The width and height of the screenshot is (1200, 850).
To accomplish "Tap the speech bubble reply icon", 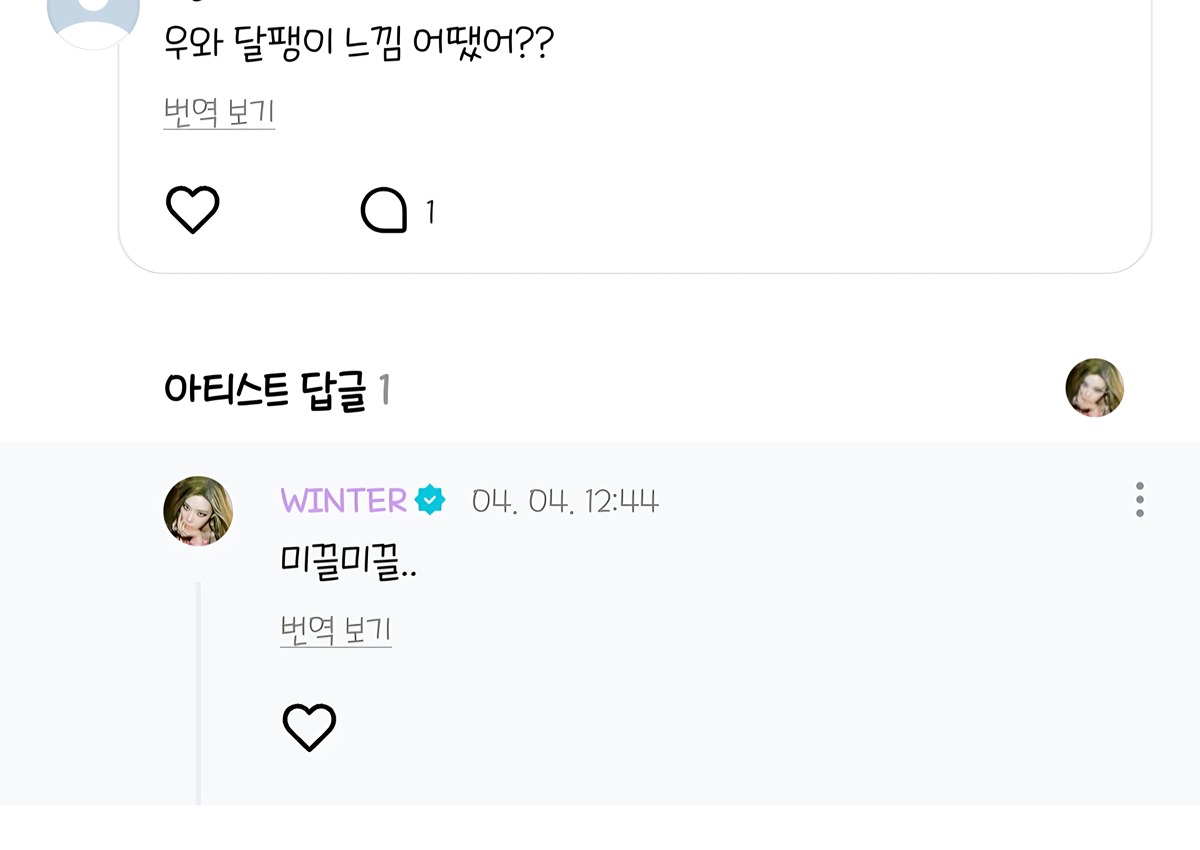I will [384, 211].
